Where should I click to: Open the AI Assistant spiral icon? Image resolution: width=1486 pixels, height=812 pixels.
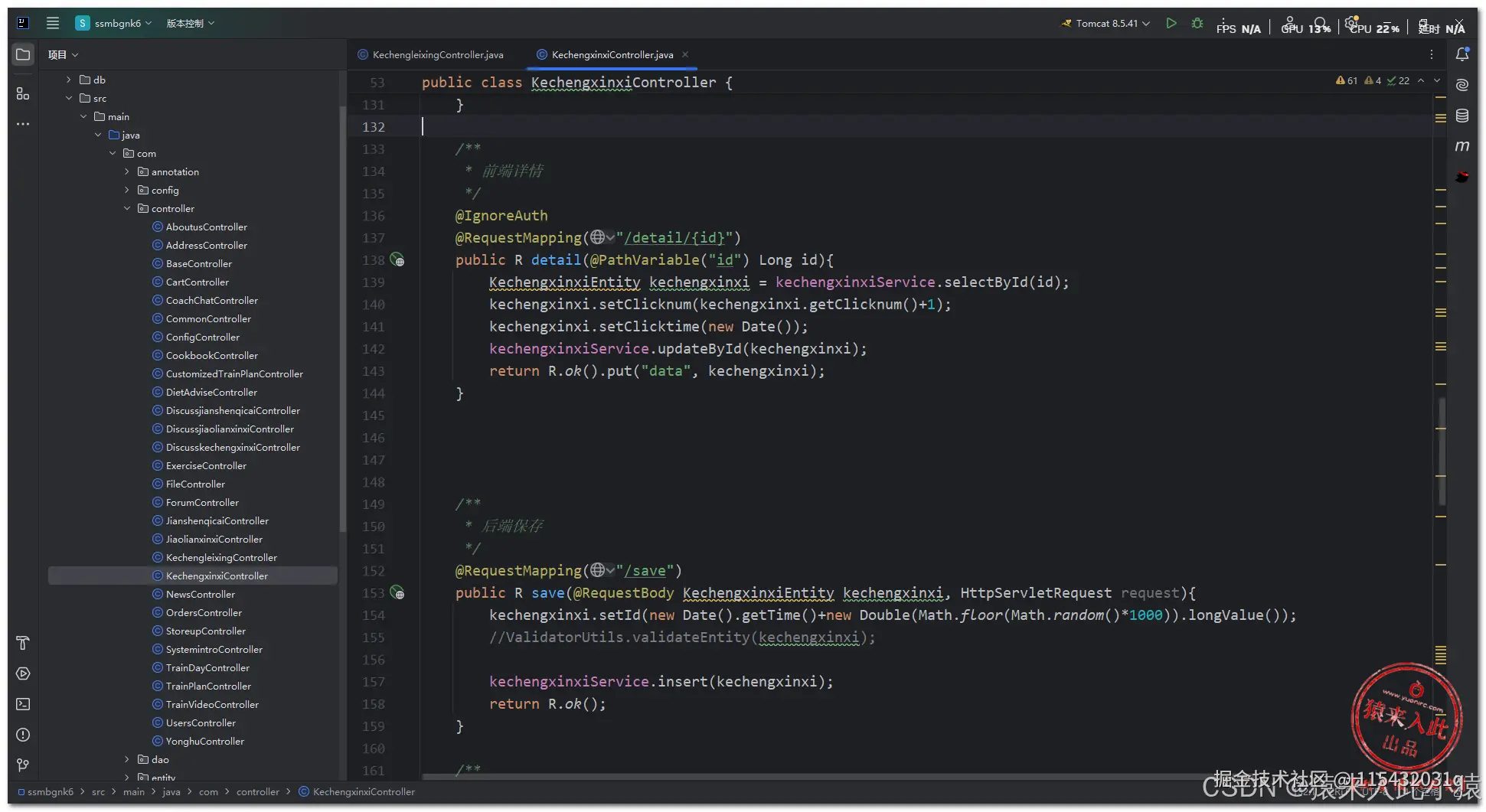(x=1462, y=85)
